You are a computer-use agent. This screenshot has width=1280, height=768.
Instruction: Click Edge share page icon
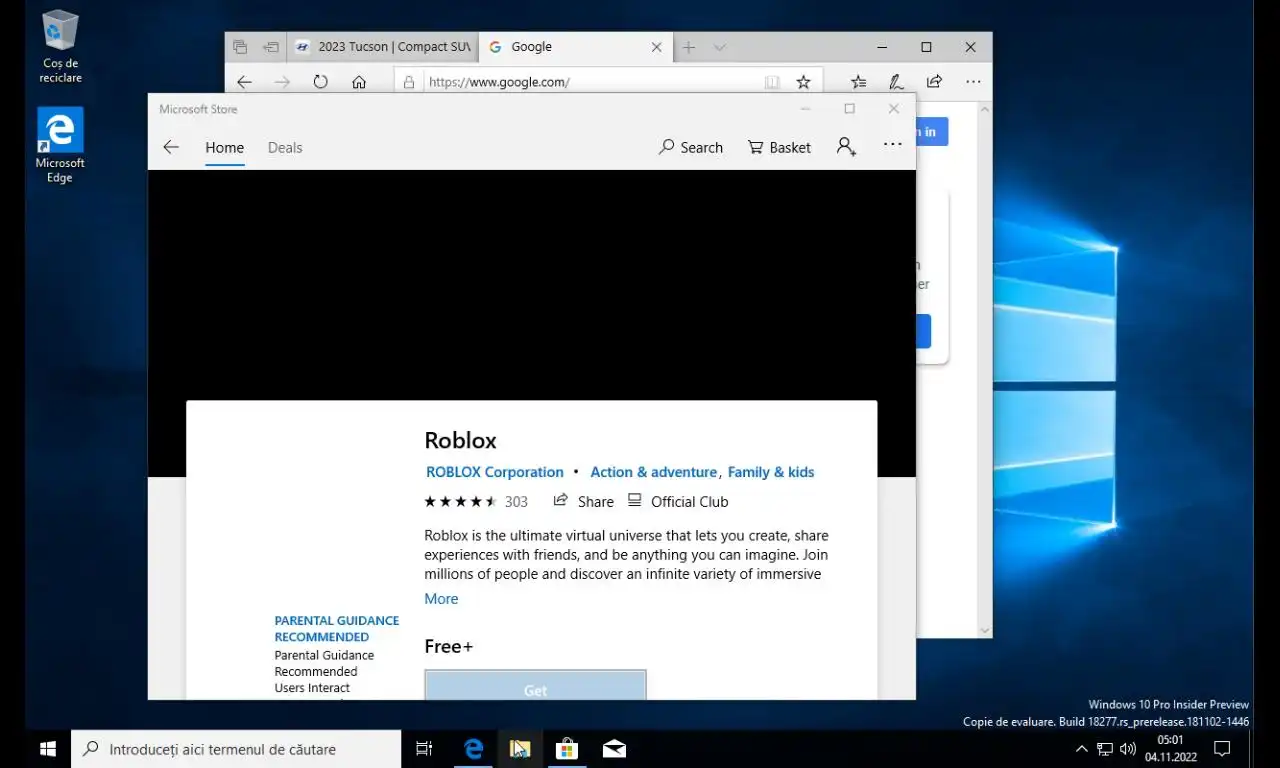[934, 82]
